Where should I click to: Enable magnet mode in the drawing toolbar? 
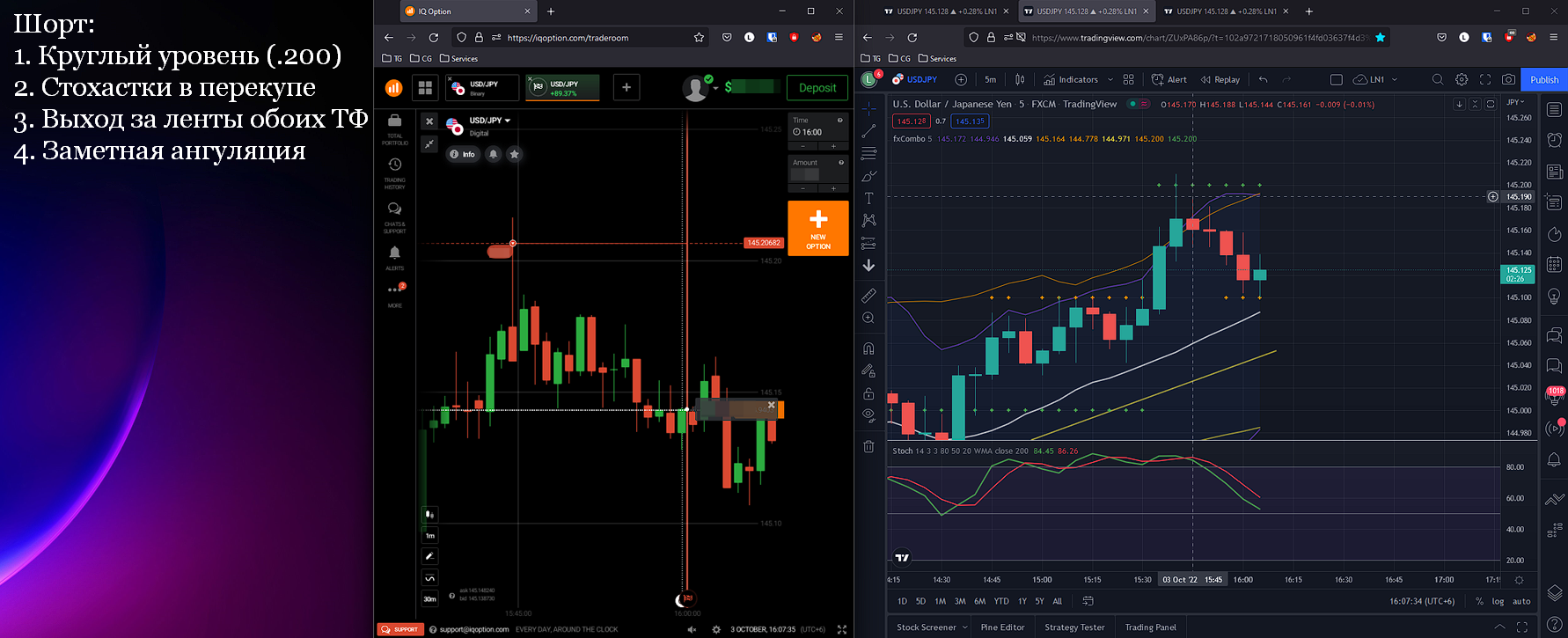[x=868, y=348]
